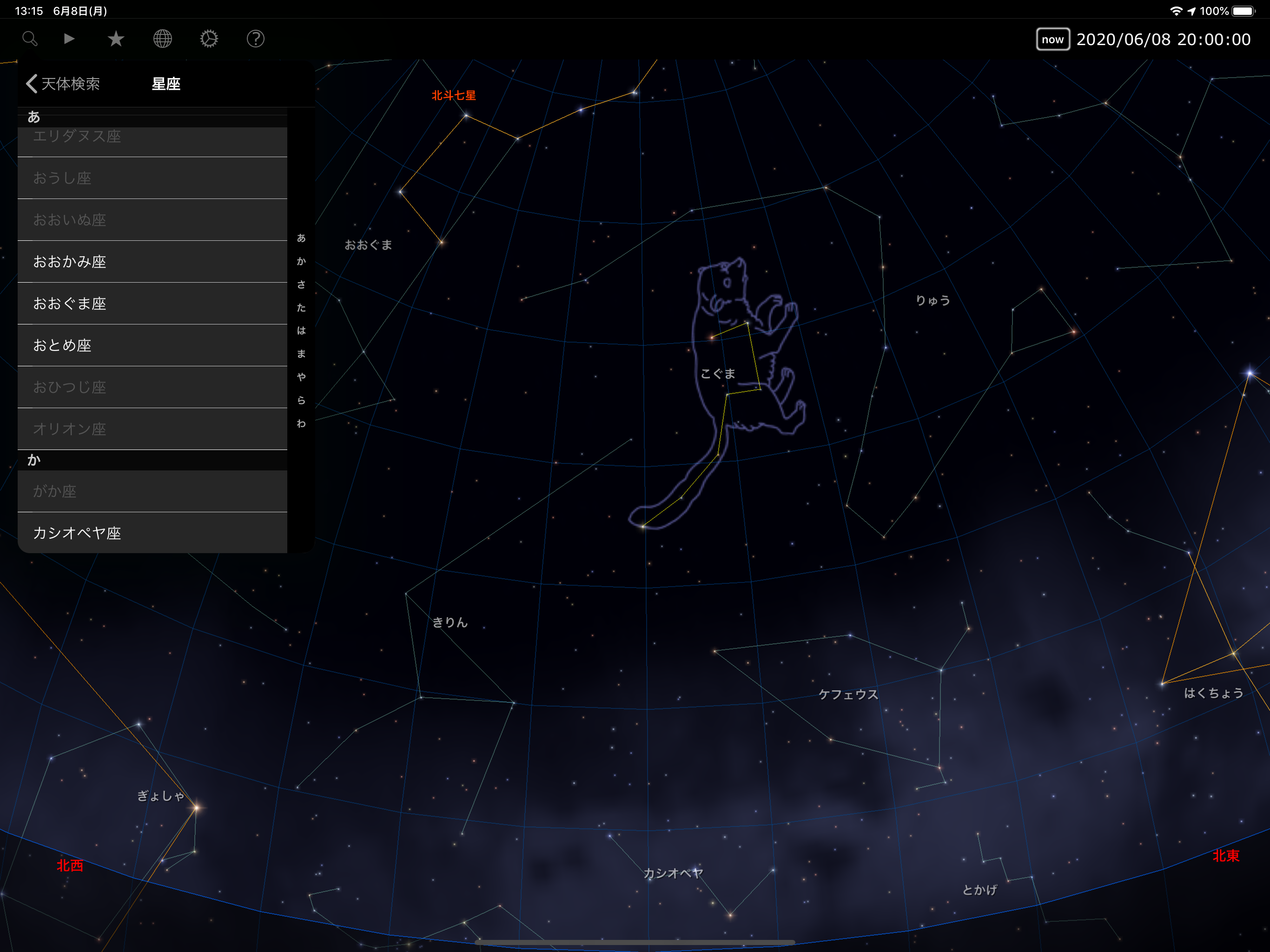Jump to は in the index bar
This screenshot has height=952, width=1270.
(x=301, y=331)
